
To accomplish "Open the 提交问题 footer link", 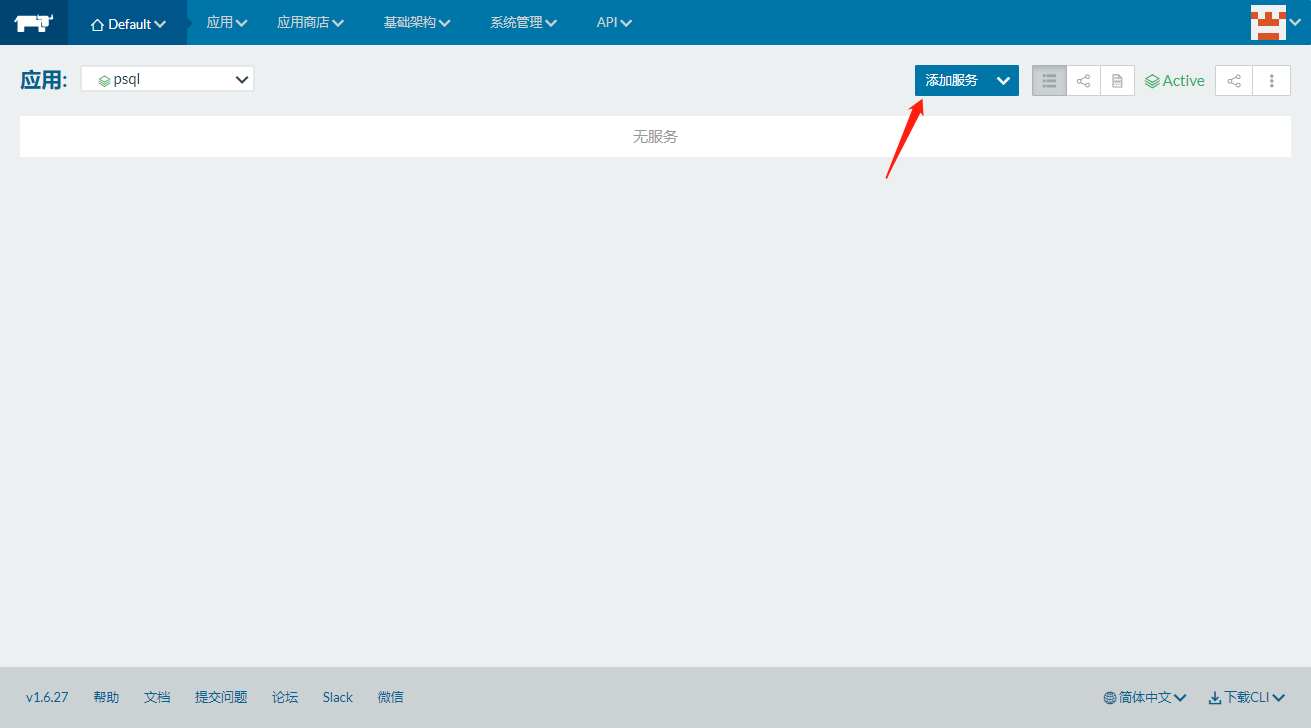I will coord(221,697).
